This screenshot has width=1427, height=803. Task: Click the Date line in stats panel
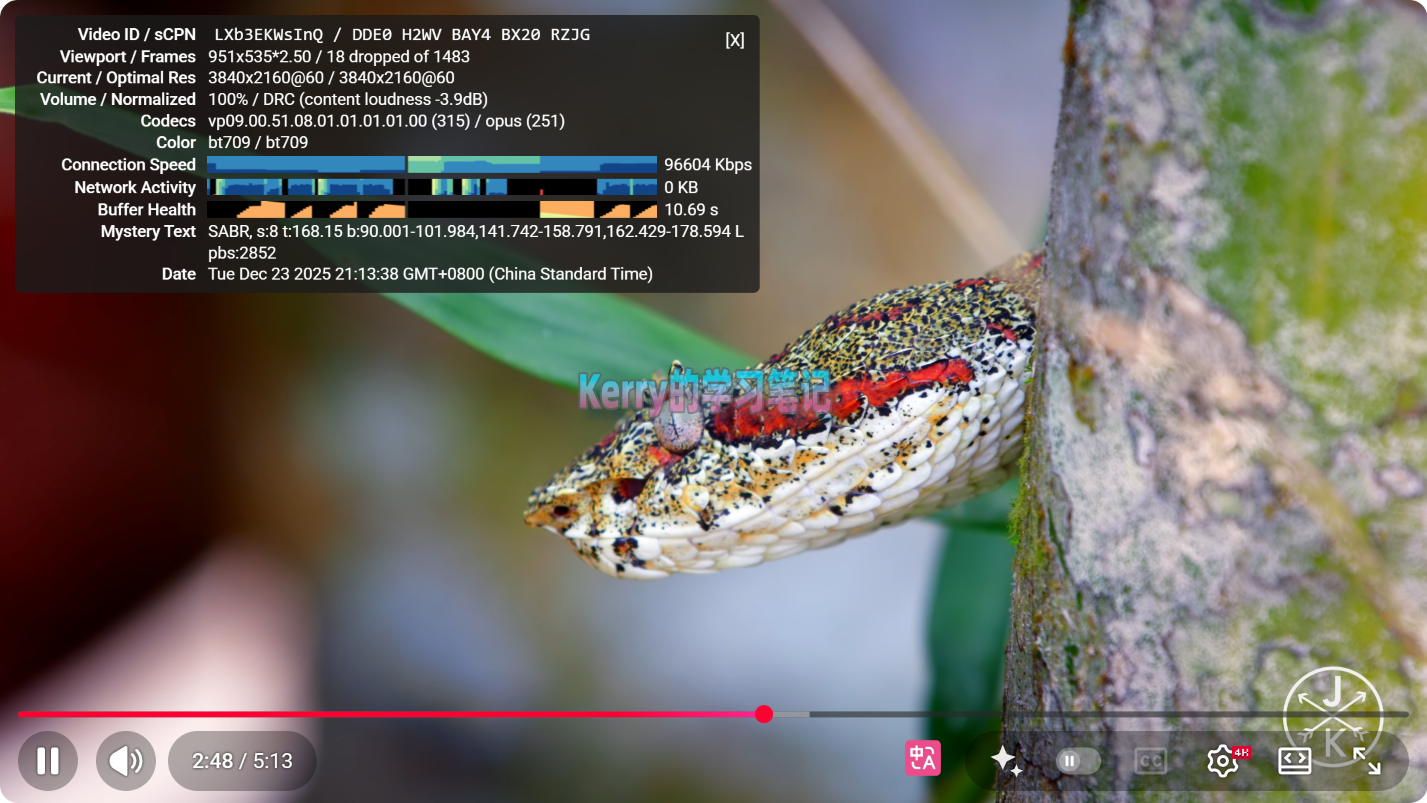click(x=430, y=274)
